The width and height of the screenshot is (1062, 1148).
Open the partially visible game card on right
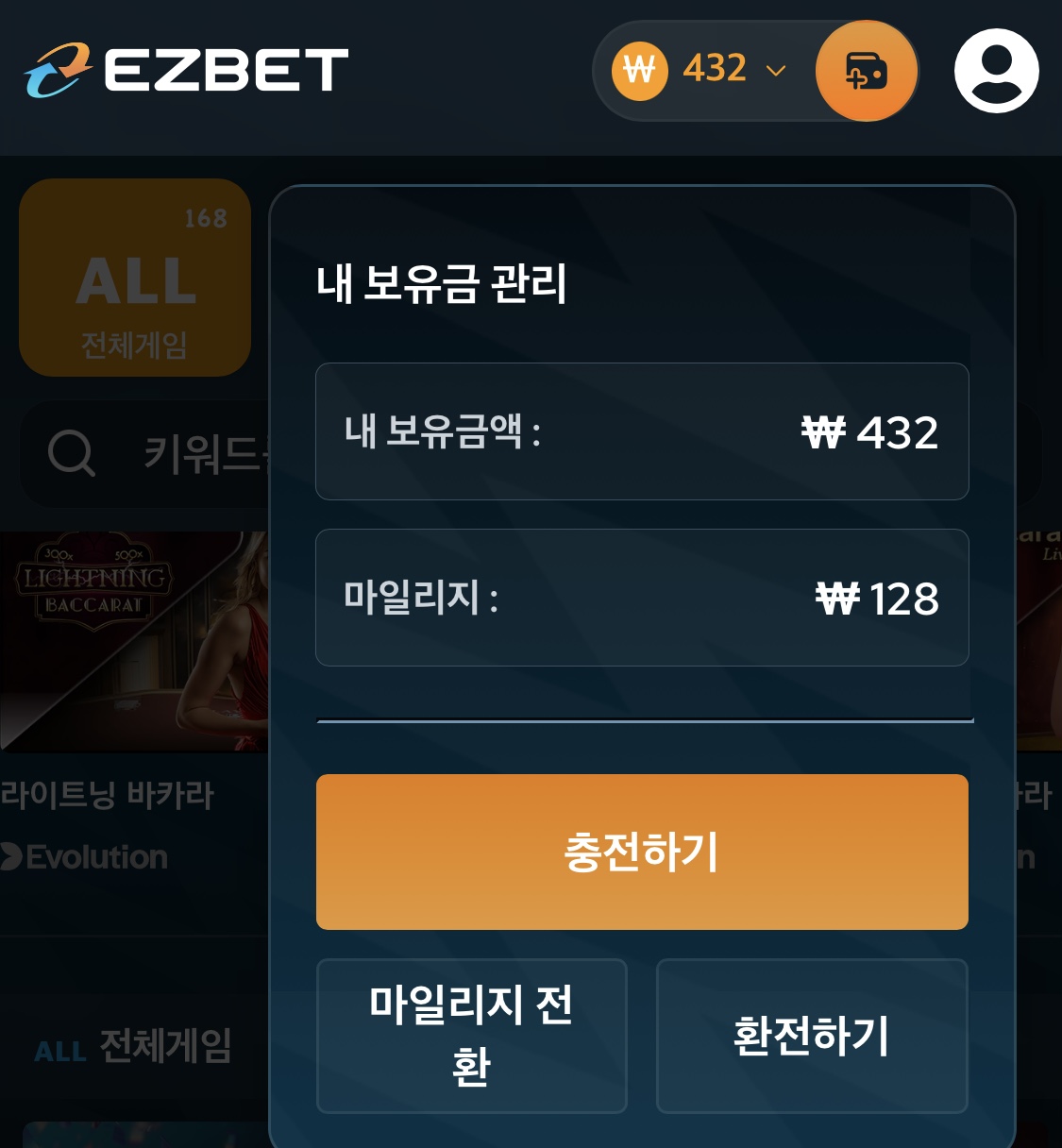[1038, 642]
